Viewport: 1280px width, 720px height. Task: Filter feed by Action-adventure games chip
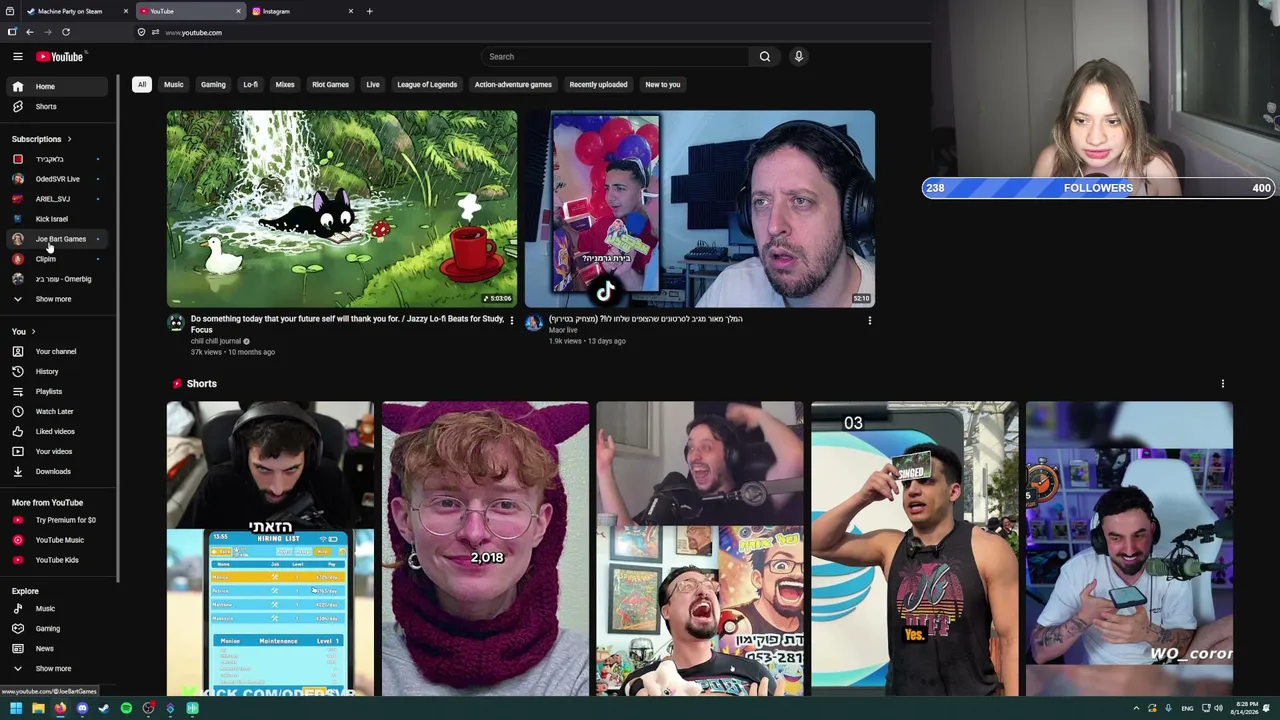click(513, 84)
